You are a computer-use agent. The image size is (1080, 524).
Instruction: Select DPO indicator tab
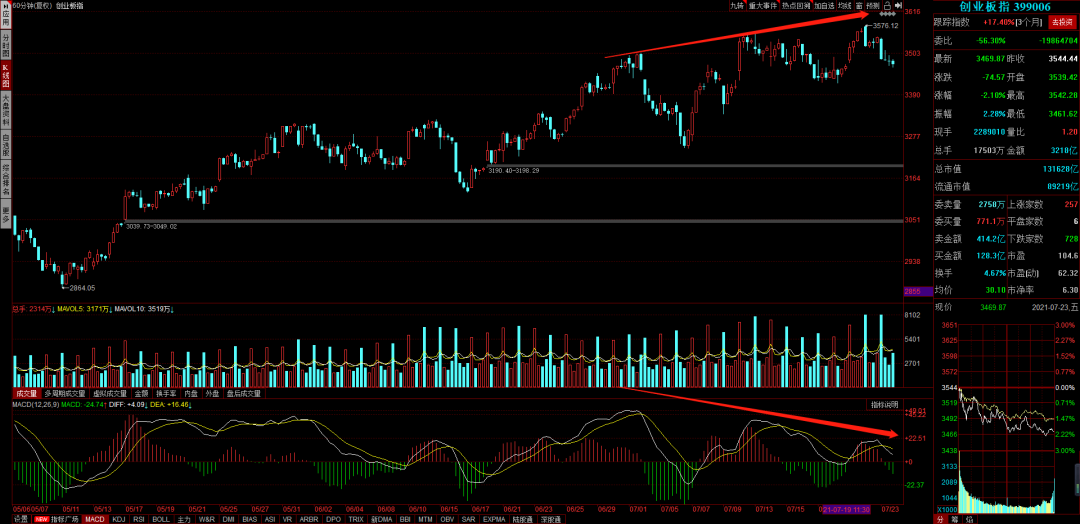pos(333,519)
